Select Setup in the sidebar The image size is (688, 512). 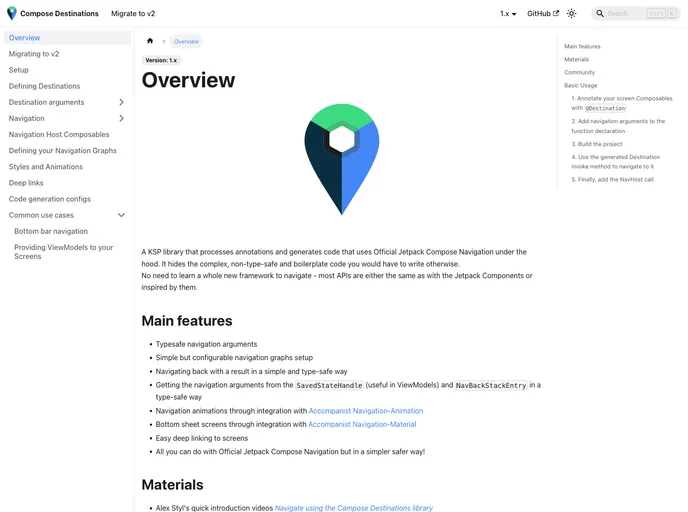tap(19, 70)
